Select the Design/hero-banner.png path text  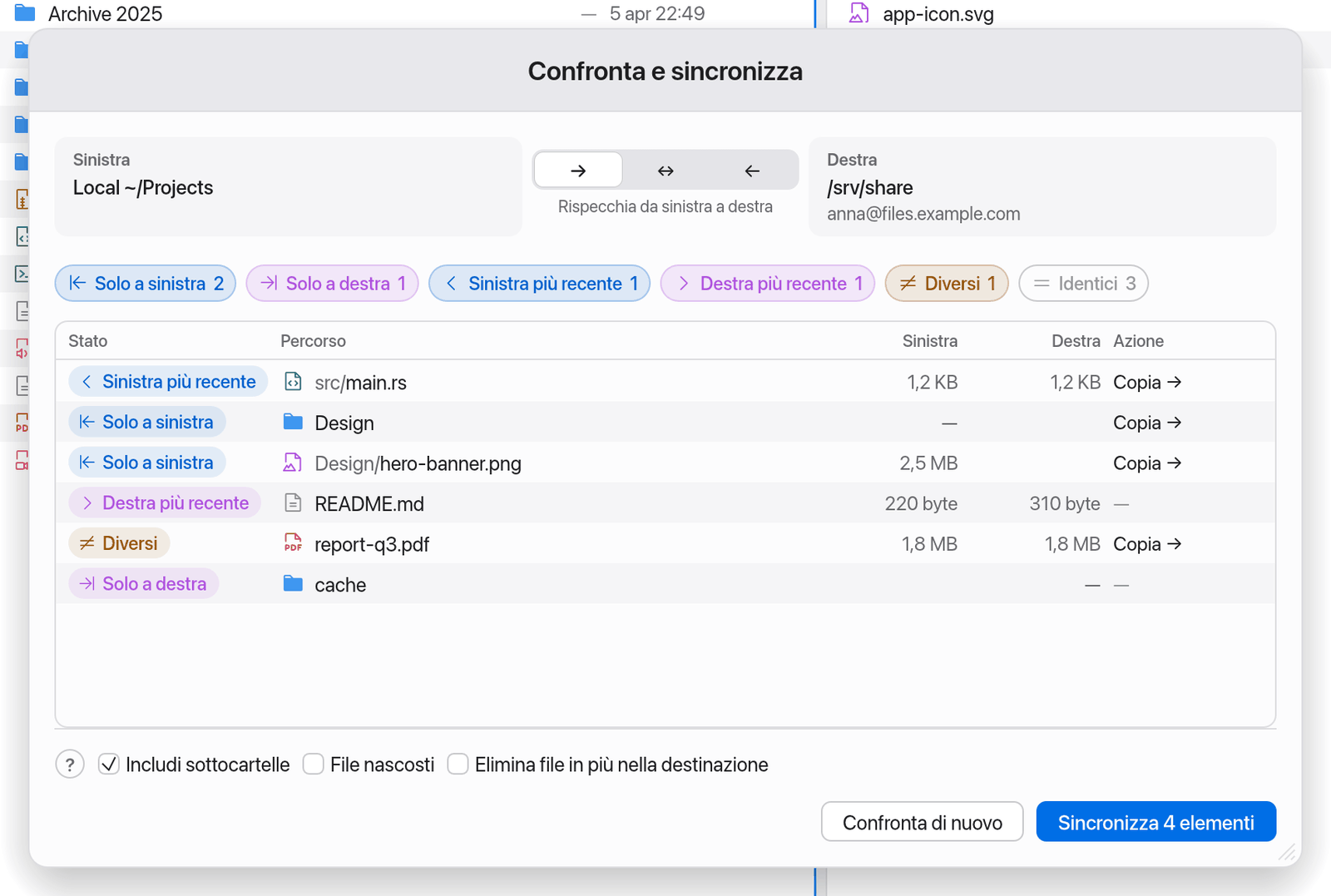[x=418, y=463]
